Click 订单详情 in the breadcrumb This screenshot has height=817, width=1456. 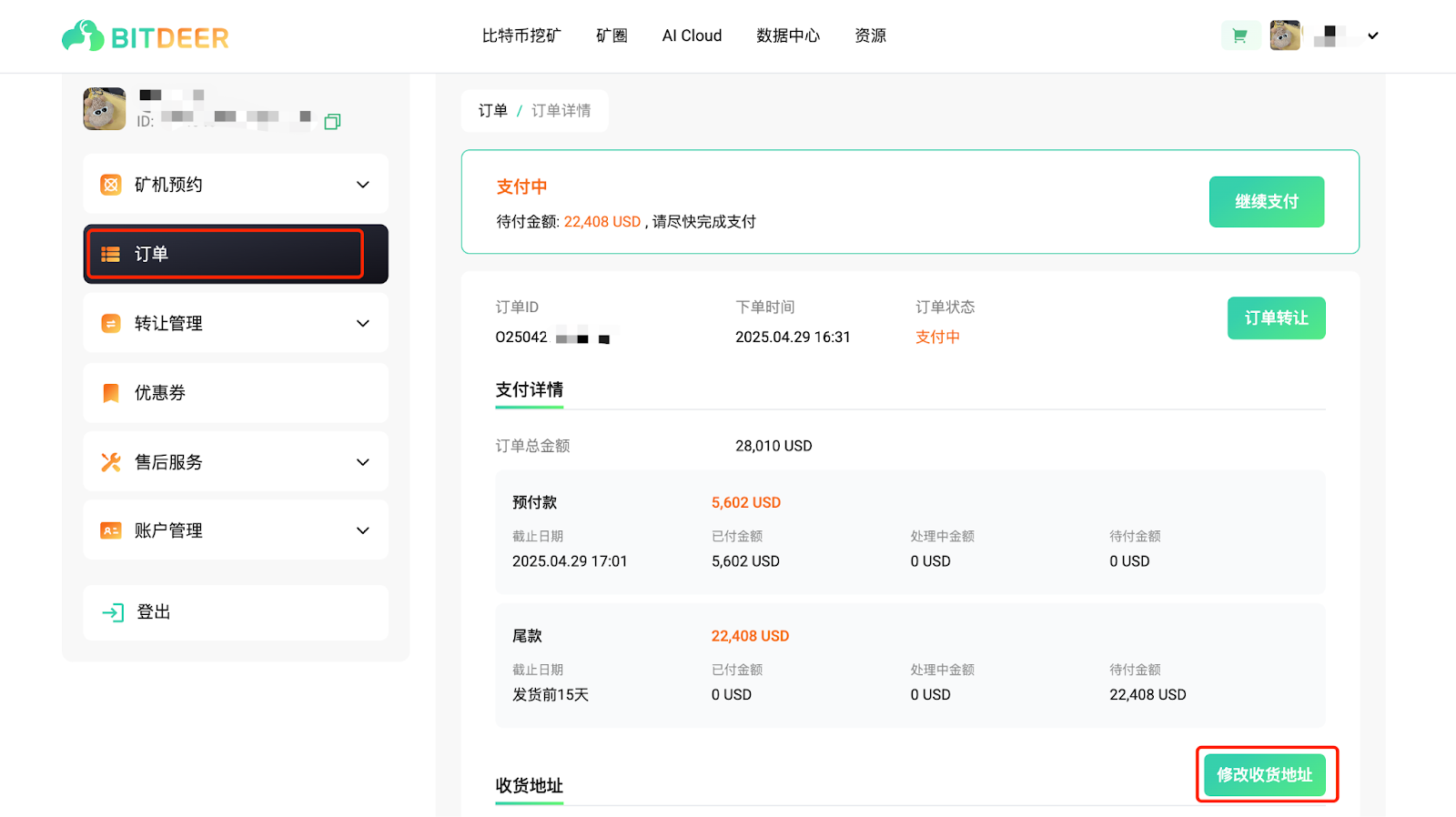(x=561, y=111)
